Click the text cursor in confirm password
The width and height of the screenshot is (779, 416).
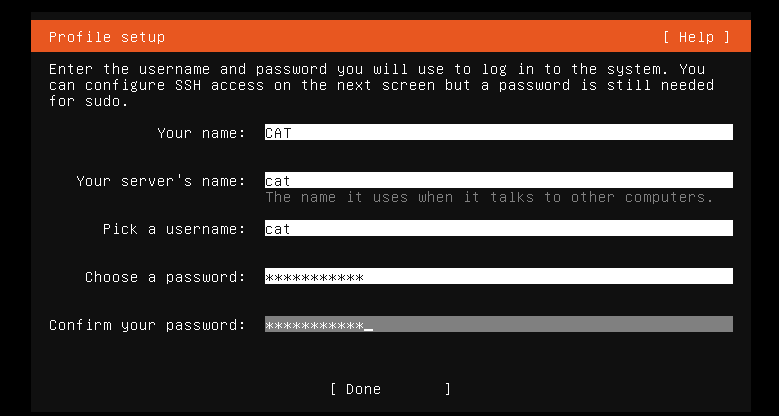(369, 326)
